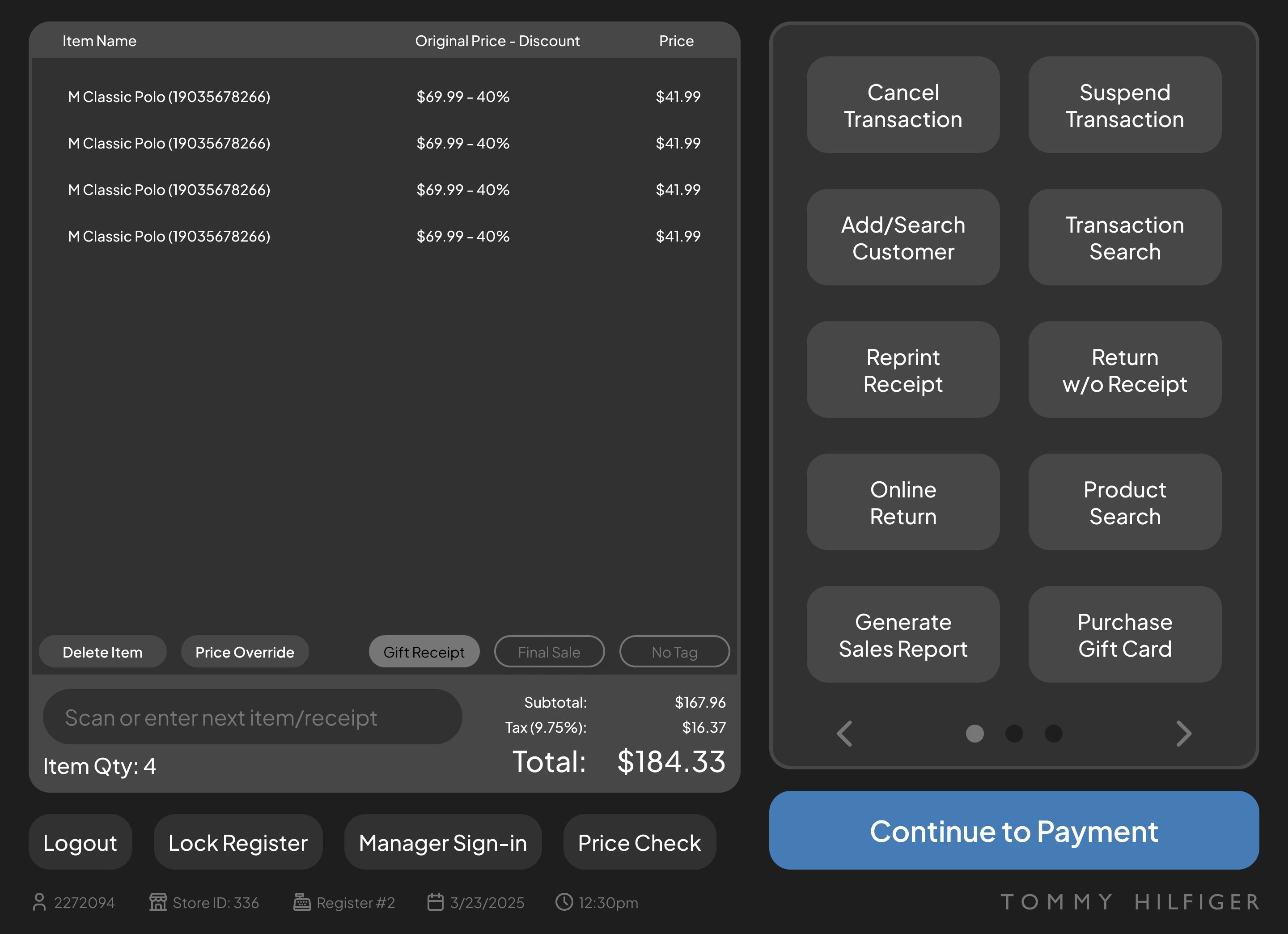
Task: Open Purchase Gift Card
Action: (1124, 635)
